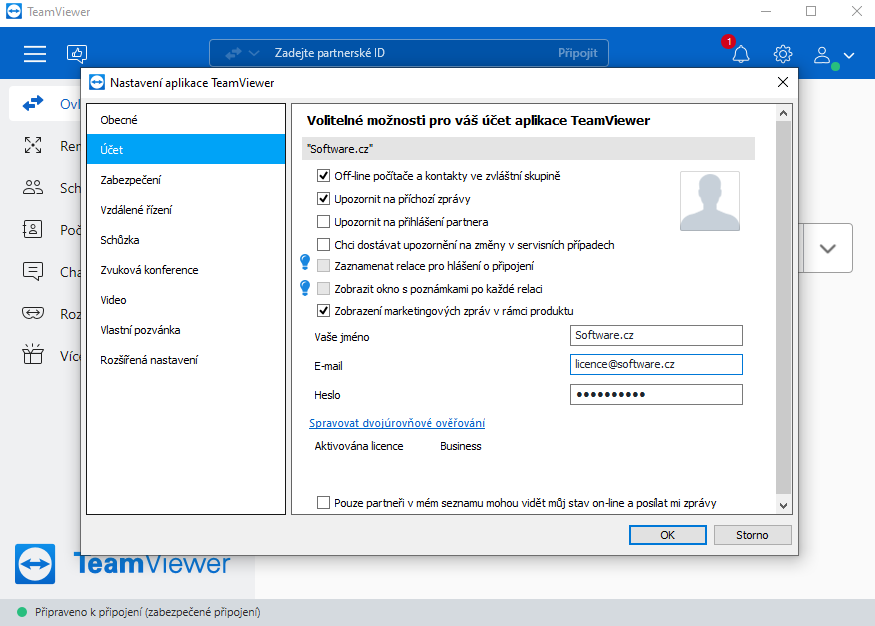Open the Schůzka (meeting) sidebar icon
Viewport: 875px width, 626px height.
coord(33,188)
